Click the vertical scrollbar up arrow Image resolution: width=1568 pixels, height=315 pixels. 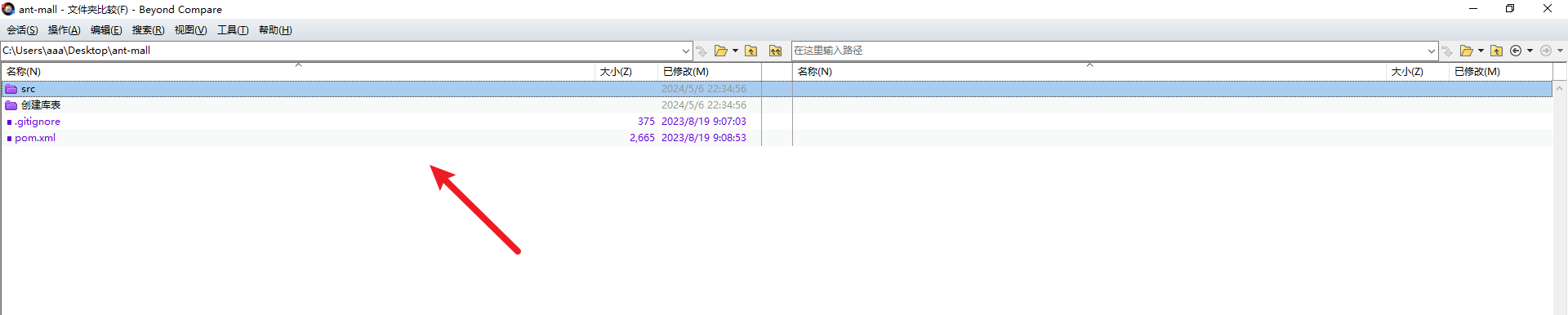pos(1560,88)
